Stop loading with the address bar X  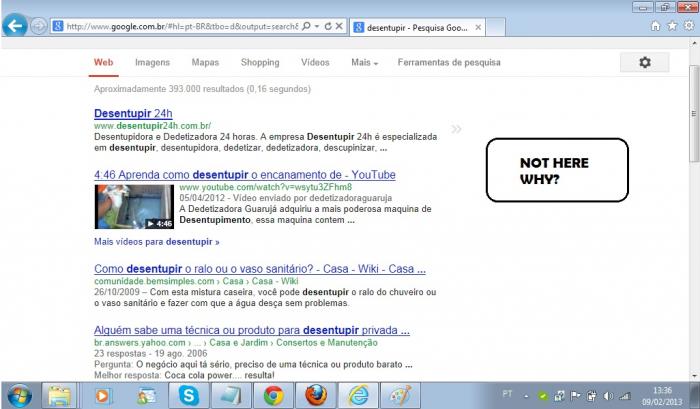click(x=339, y=26)
